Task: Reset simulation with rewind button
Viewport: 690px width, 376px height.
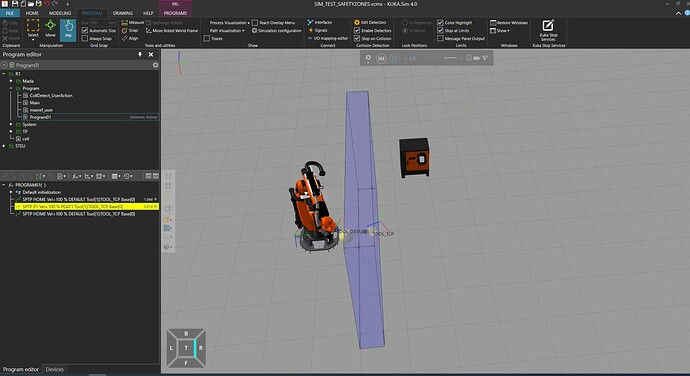Action: 381,58
